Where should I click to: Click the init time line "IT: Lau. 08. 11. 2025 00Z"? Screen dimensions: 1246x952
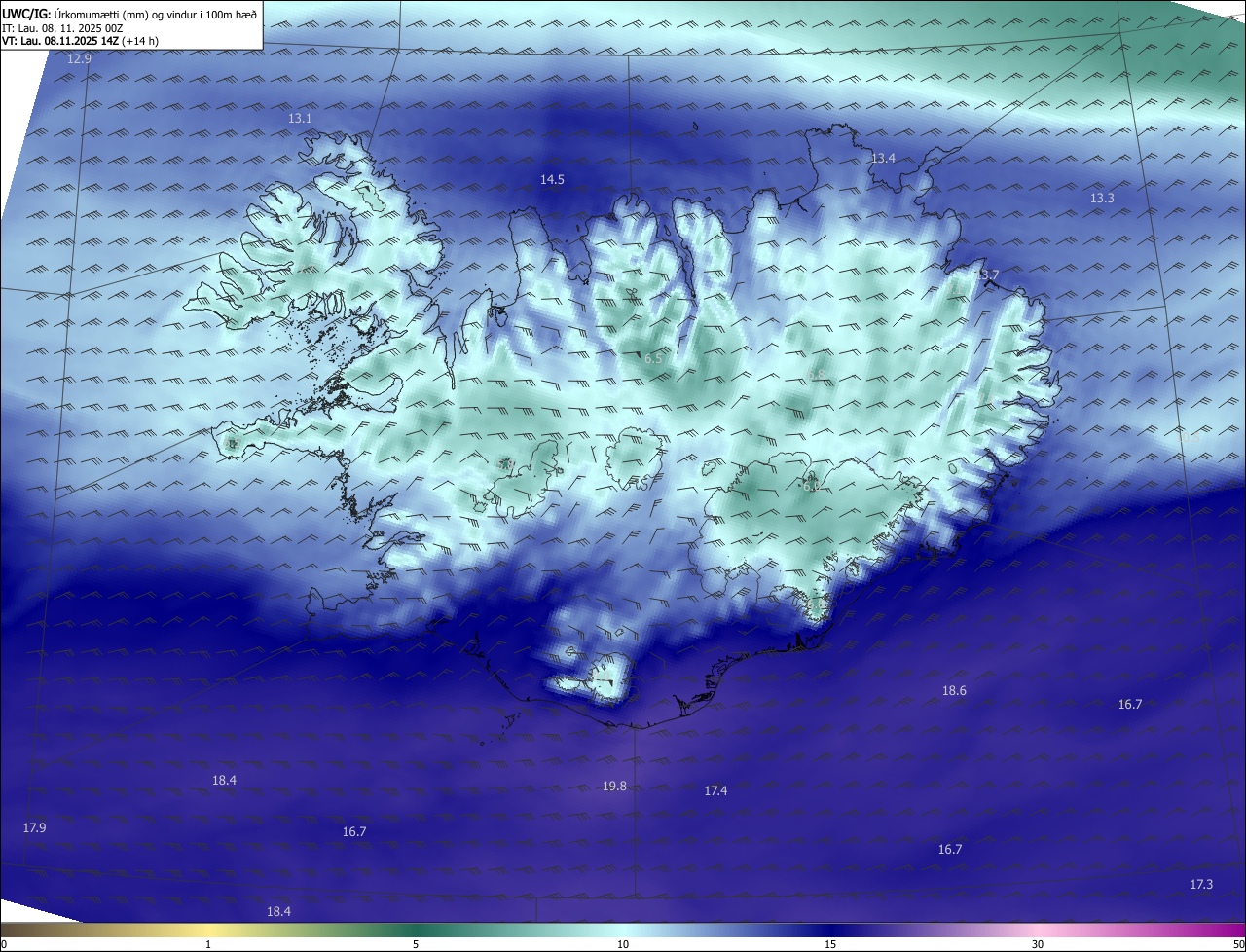[x=62, y=28]
